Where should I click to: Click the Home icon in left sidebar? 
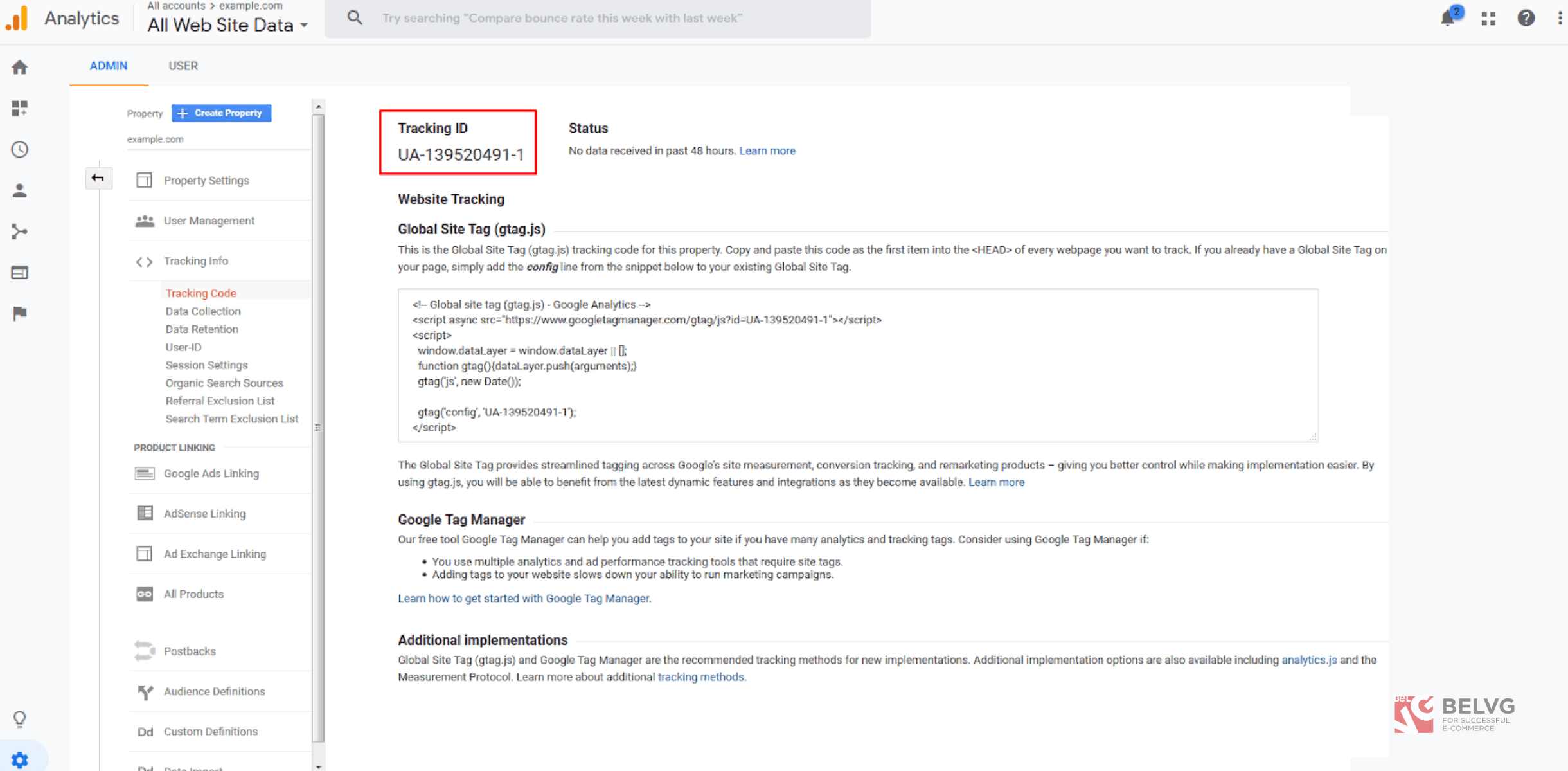coord(20,68)
